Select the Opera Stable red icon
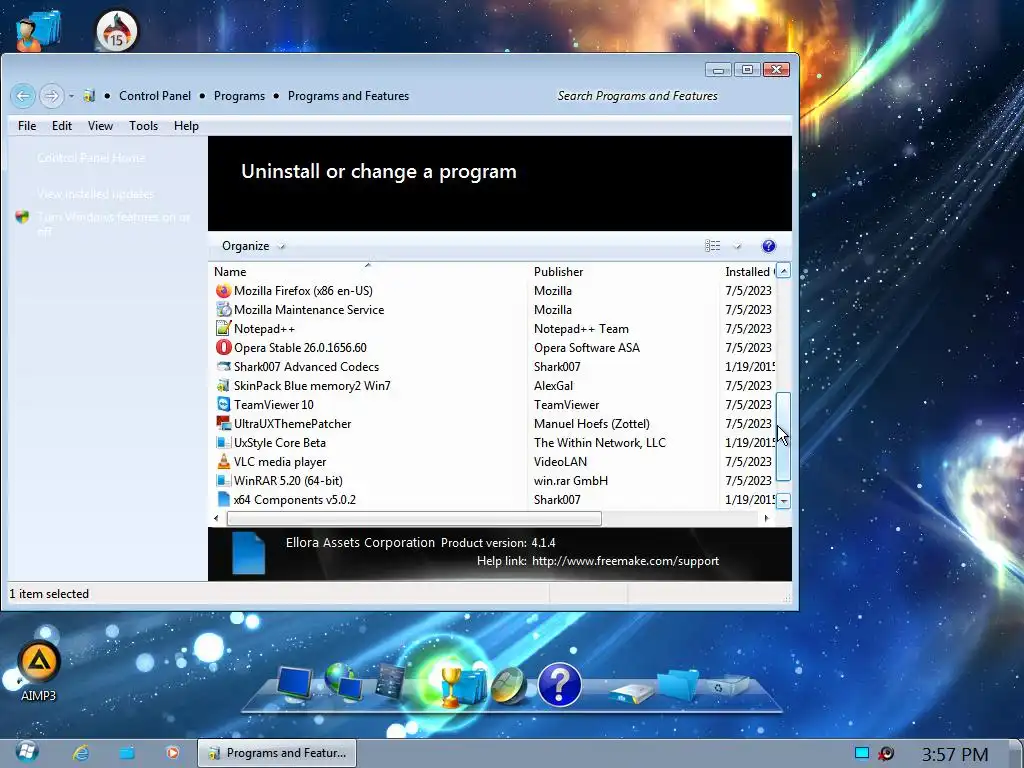 [x=223, y=347]
